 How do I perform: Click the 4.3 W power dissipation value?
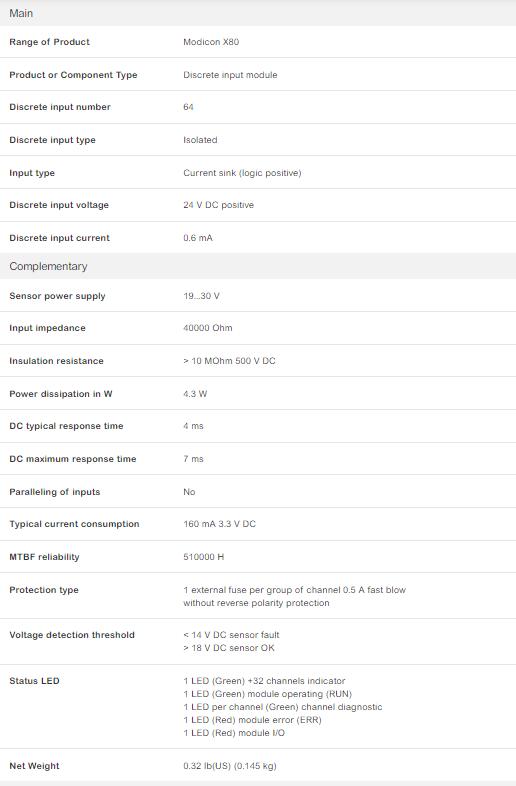(195, 394)
